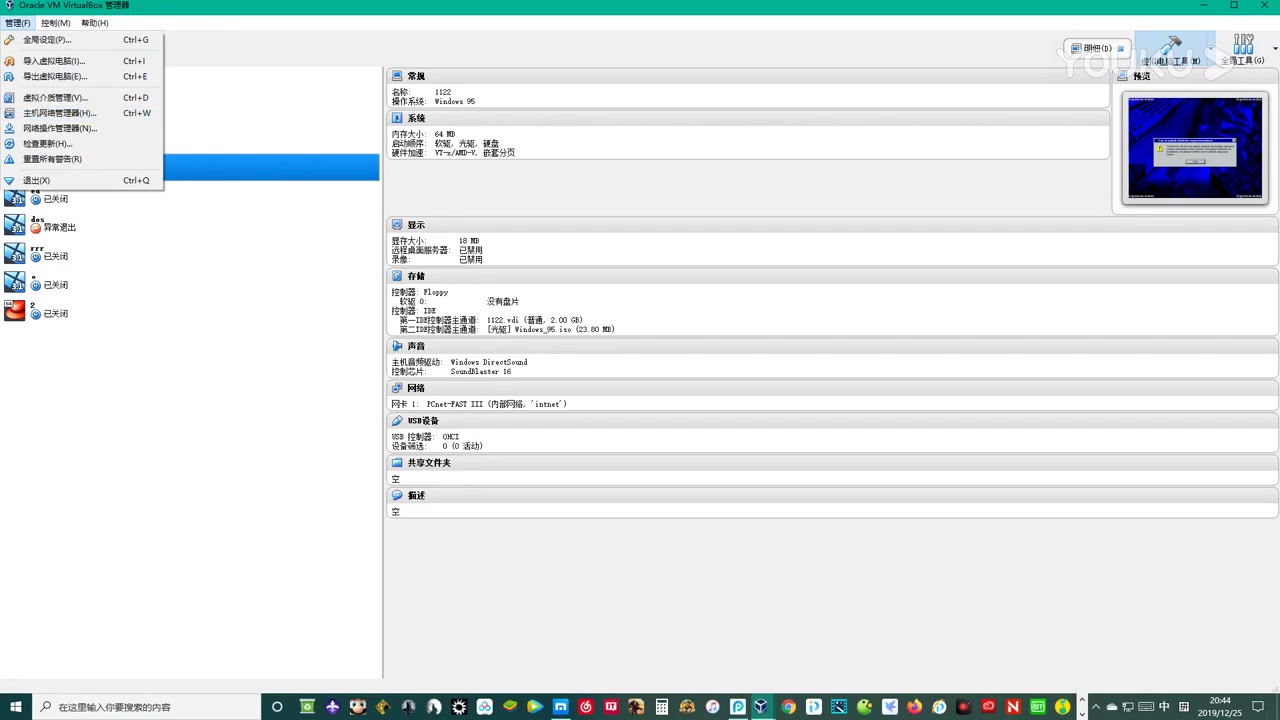Click the 网络 section icon
Screen dimensions: 1280x720
tap(397, 388)
